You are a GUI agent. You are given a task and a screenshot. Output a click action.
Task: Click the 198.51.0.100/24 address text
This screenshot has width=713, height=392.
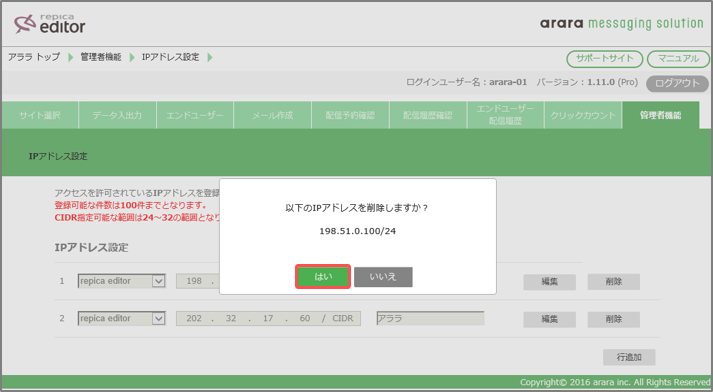tap(357, 231)
